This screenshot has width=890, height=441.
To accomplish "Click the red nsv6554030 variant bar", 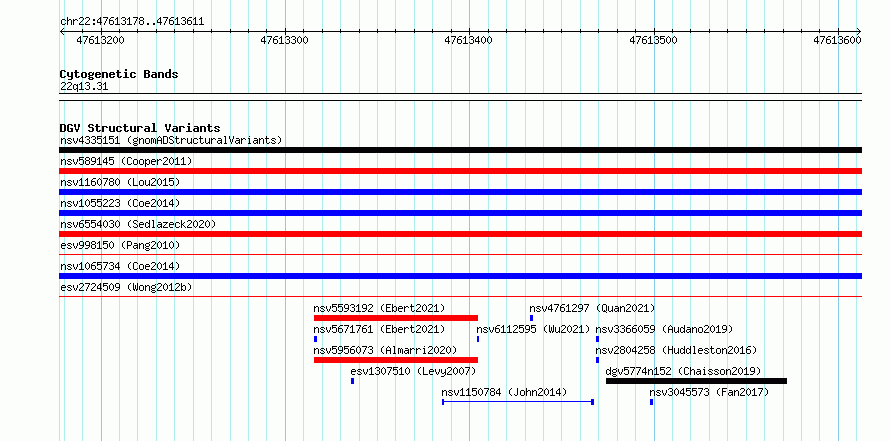I will coord(460,234).
